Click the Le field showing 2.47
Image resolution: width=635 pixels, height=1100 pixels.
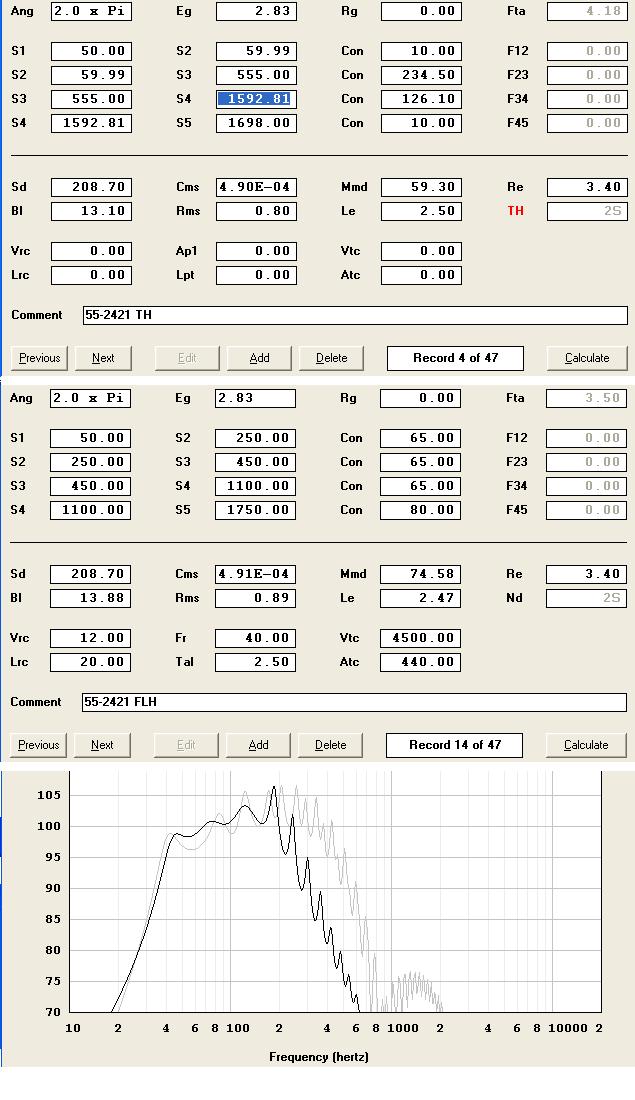pyautogui.click(x=421, y=598)
